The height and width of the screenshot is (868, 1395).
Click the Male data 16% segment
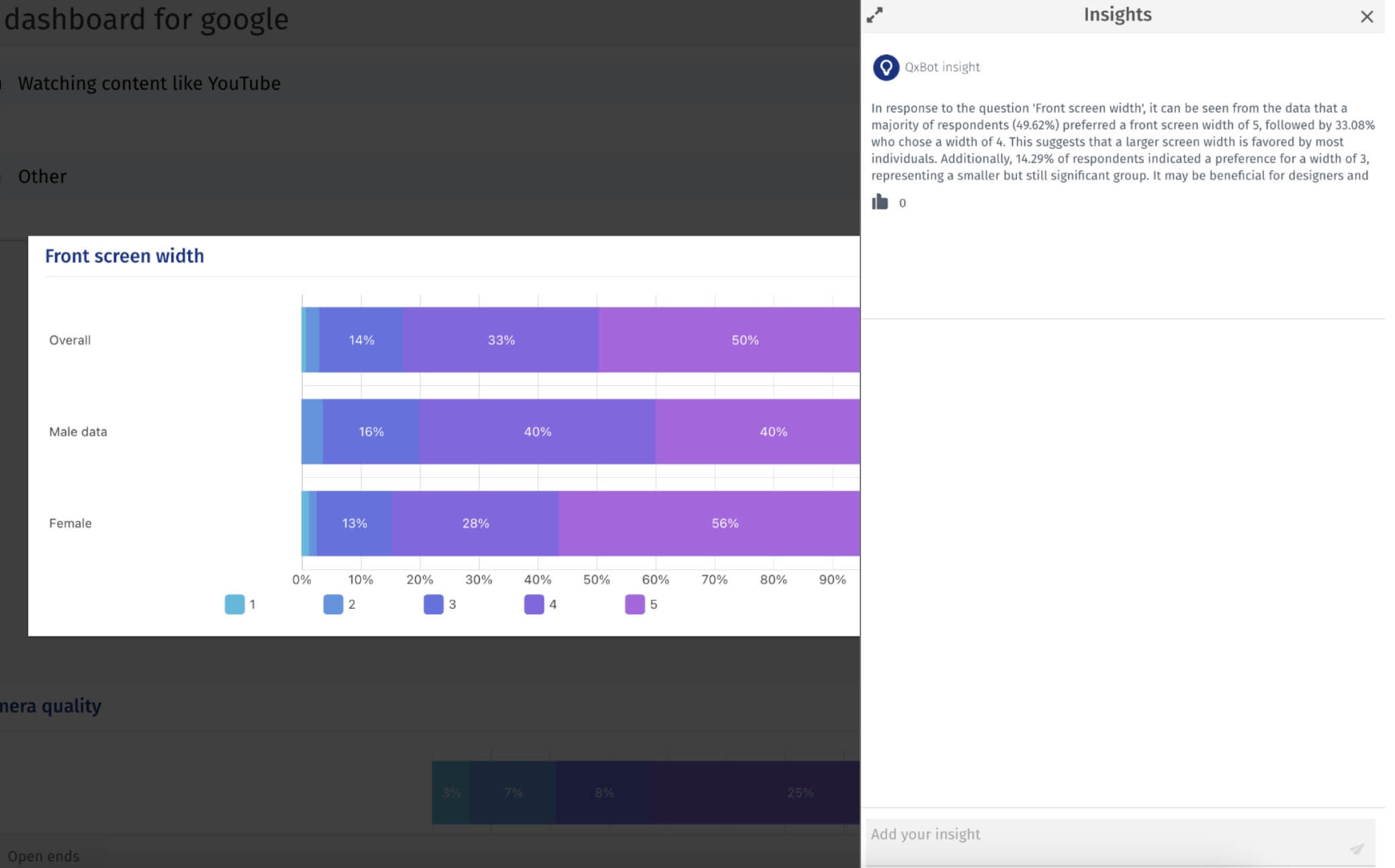pyautogui.click(x=371, y=432)
